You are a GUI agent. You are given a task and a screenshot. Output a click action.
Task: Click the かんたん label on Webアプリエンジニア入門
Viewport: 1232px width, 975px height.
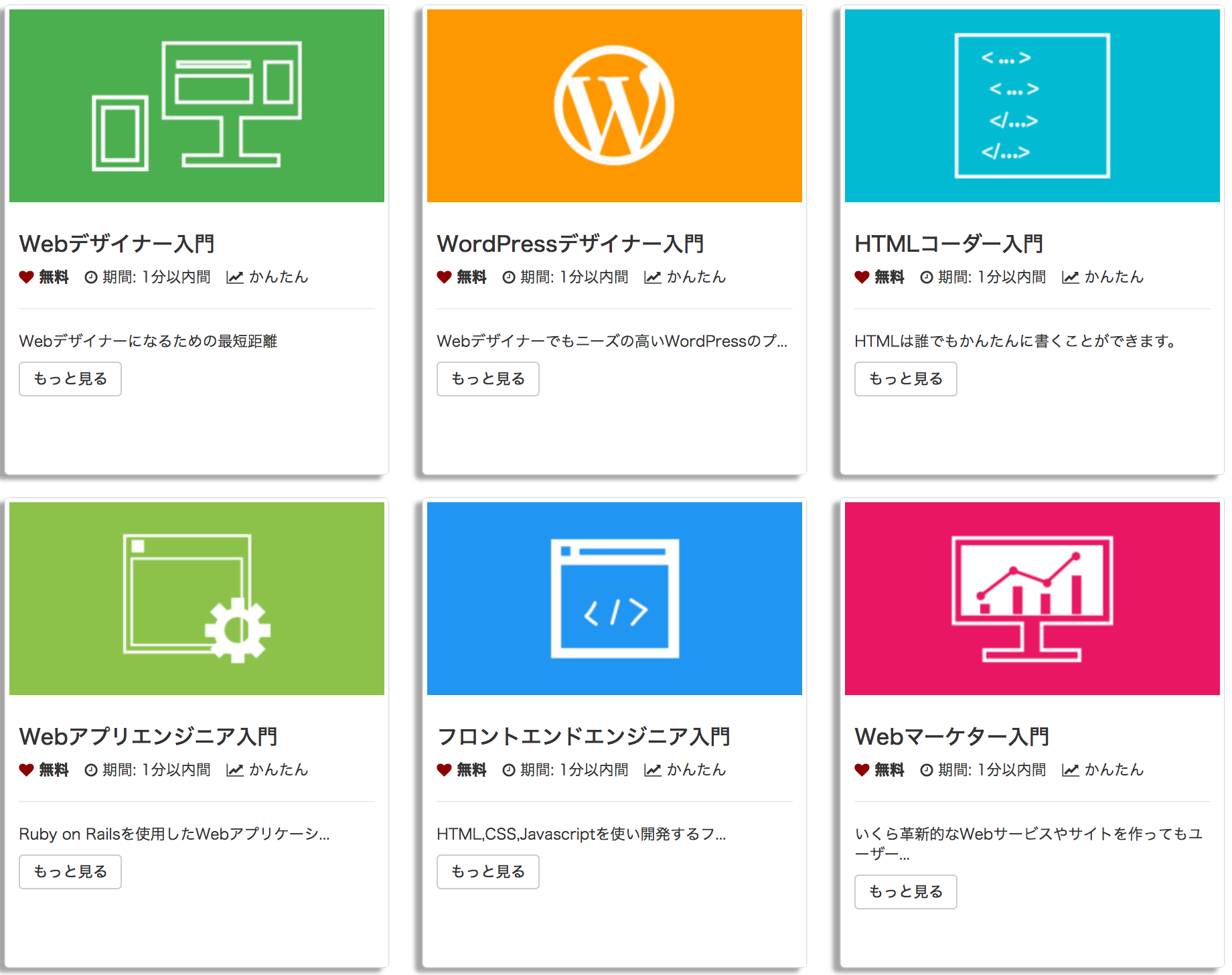click(279, 770)
